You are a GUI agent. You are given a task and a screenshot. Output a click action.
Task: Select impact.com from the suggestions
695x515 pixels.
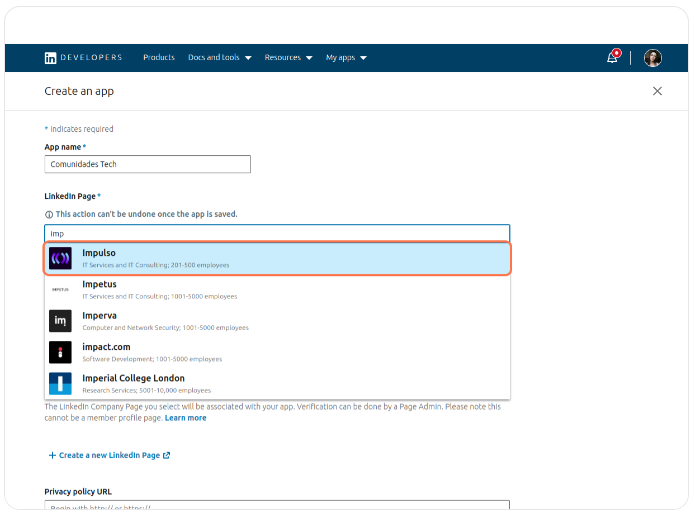pos(277,352)
